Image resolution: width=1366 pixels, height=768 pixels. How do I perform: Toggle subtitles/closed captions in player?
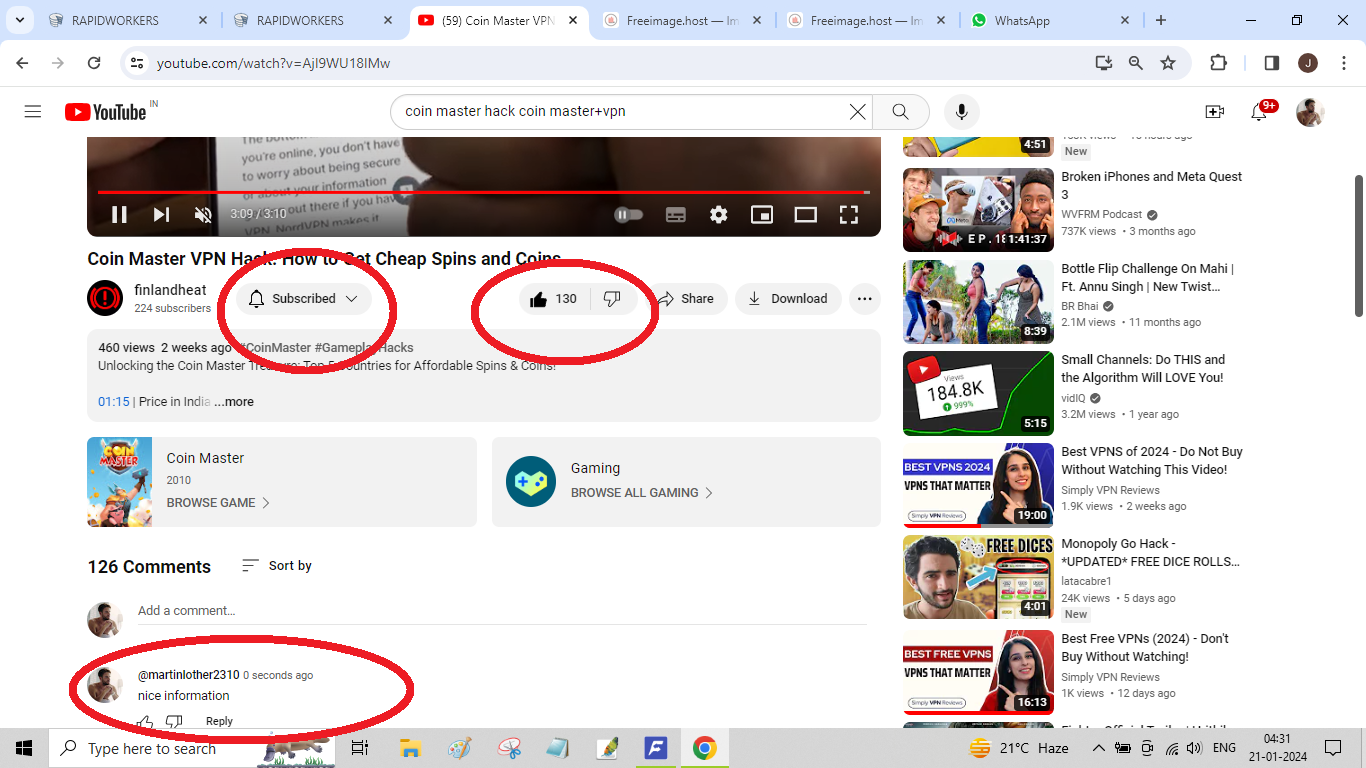click(676, 214)
